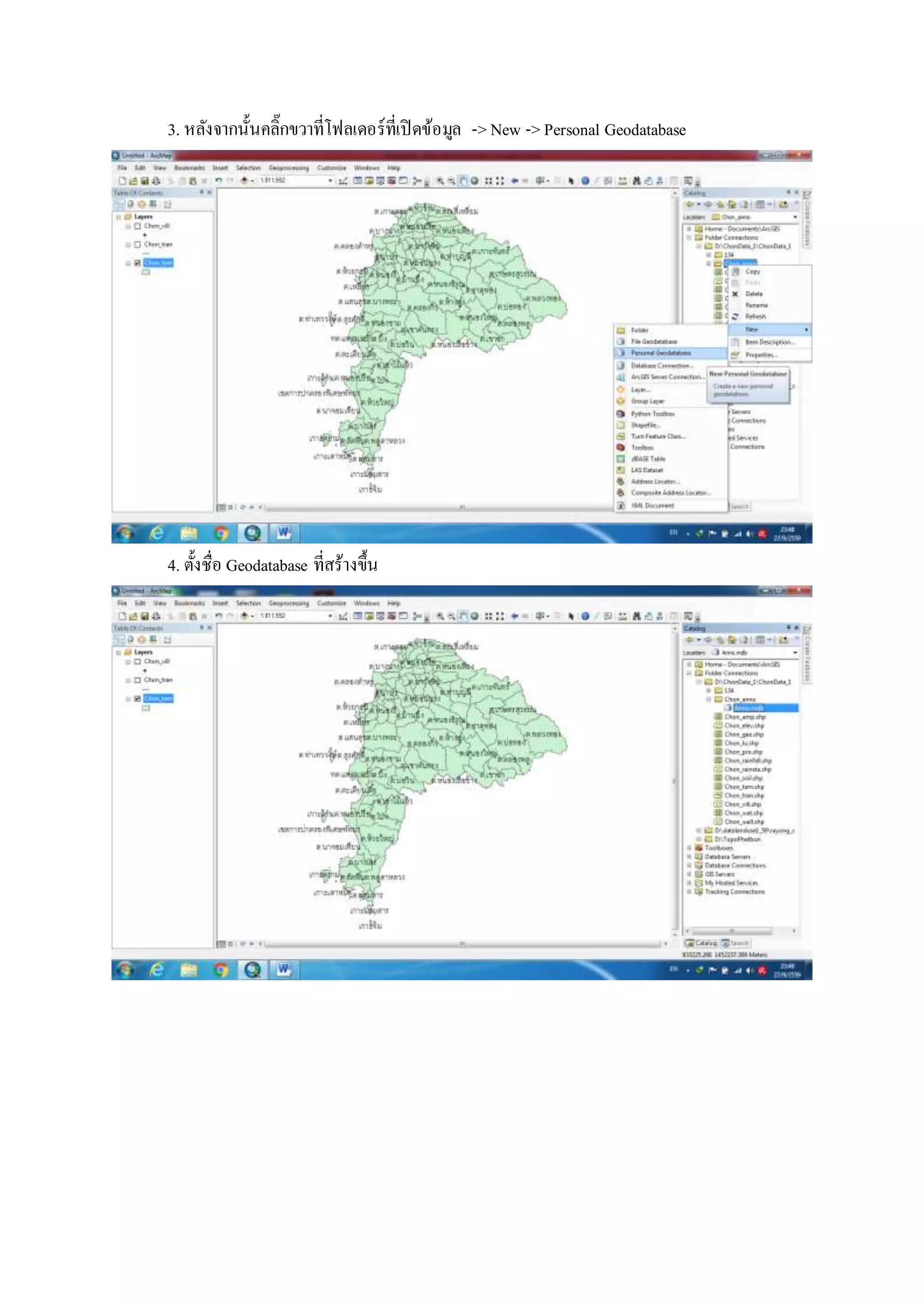Screen dimensions: 924x1307
Task: Check Chon_tran layer box in step 4 screenshot
Action: (x=137, y=680)
